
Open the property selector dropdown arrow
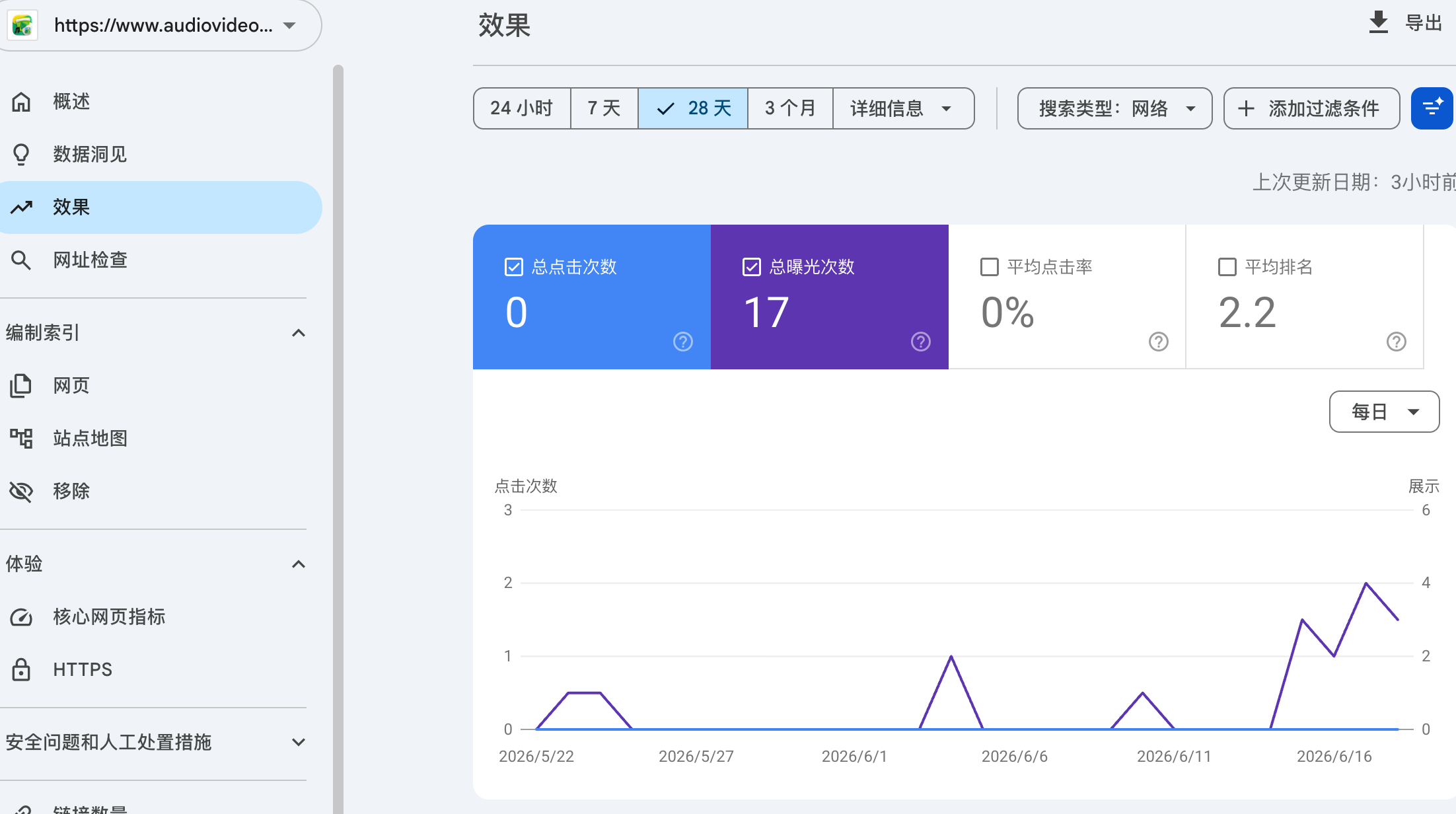tap(289, 25)
